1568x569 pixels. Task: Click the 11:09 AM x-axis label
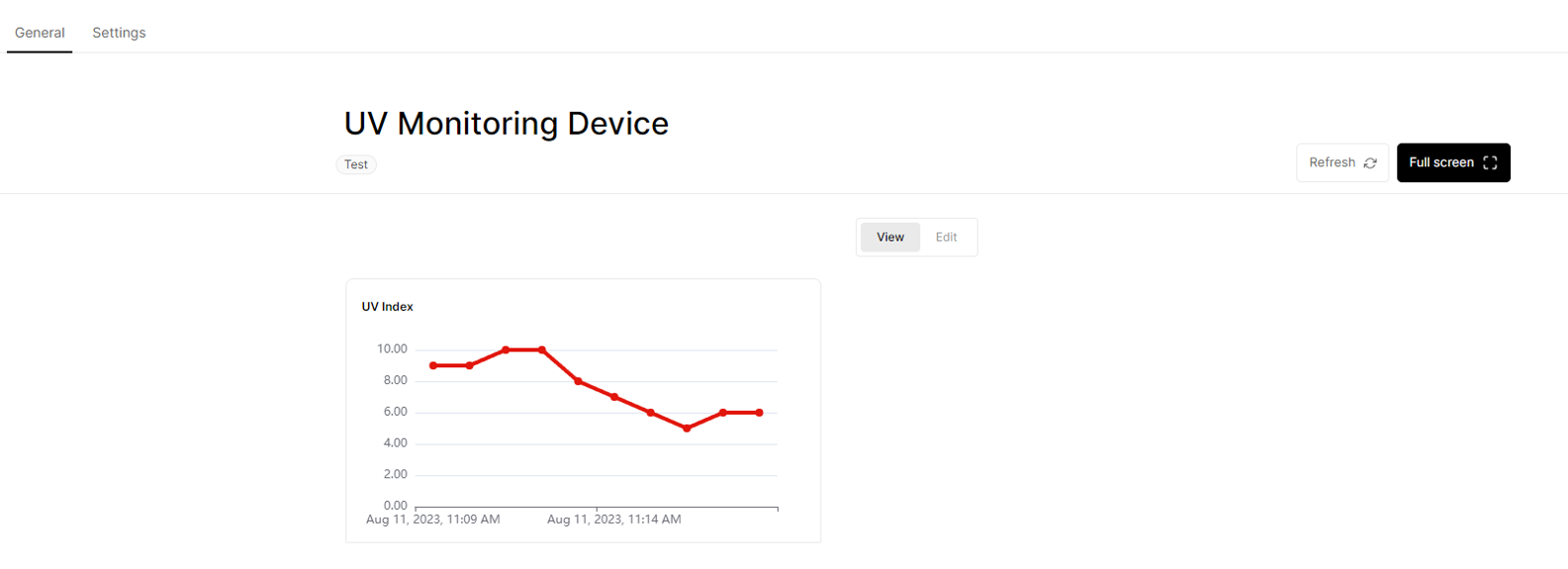pyautogui.click(x=433, y=520)
